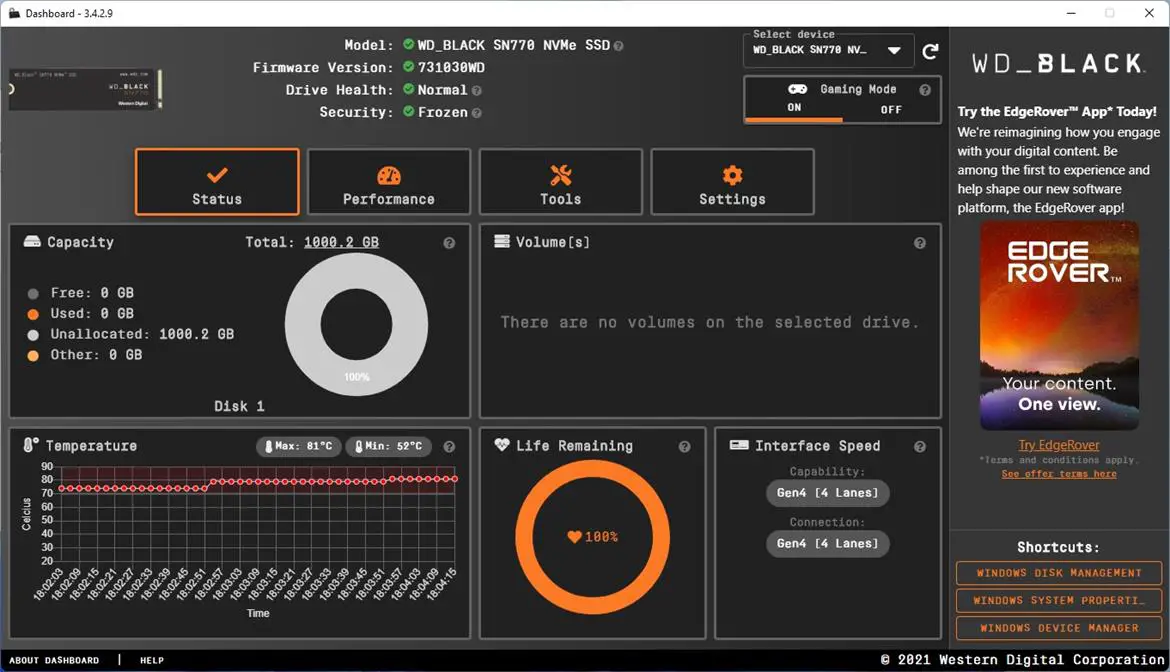Click the heart icon inside life gauge

tap(574, 537)
